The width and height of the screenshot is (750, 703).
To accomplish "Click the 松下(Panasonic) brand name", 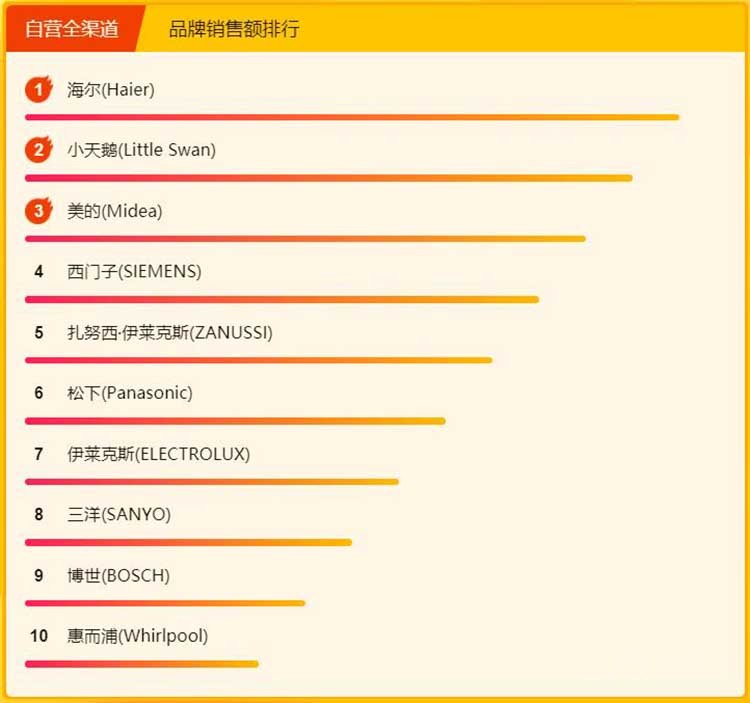I will coord(130,393).
